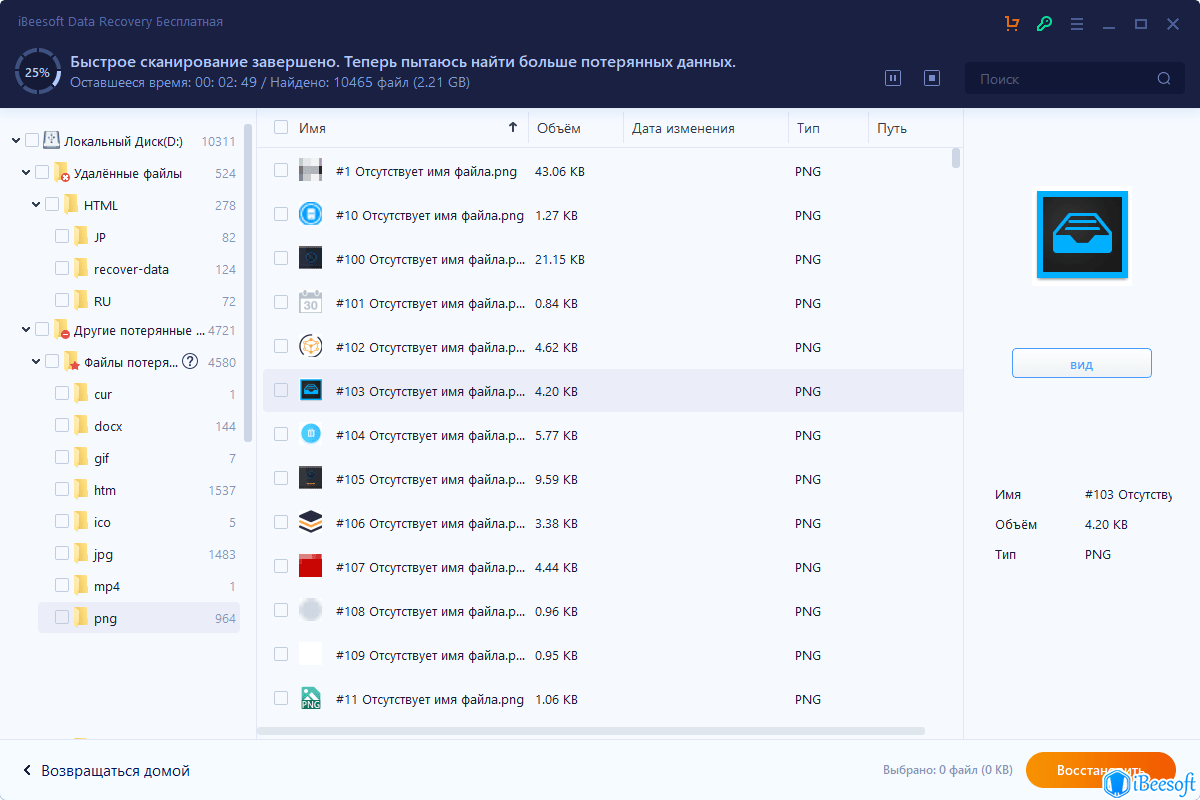Click the shopping cart purchase icon
The image size is (1200, 800).
tap(1012, 23)
